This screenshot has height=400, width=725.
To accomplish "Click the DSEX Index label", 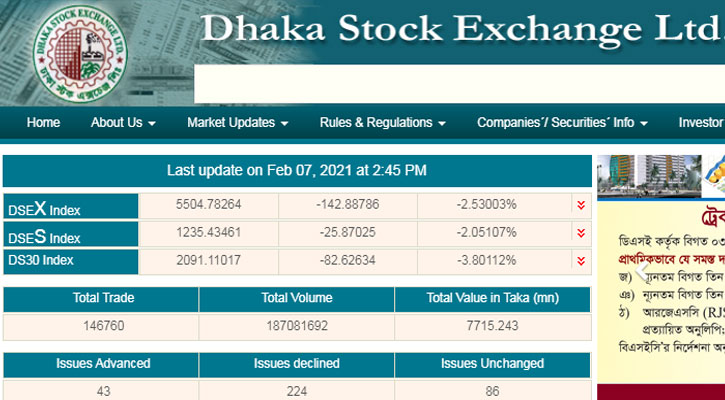I will (45, 209).
